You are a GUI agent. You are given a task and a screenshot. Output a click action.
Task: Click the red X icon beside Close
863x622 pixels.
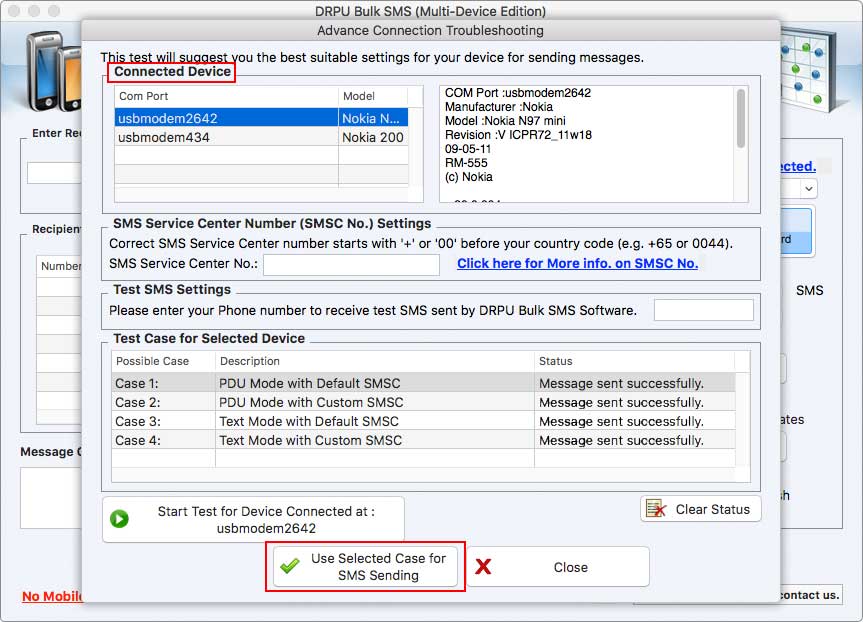pyautogui.click(x=483, y=566)
